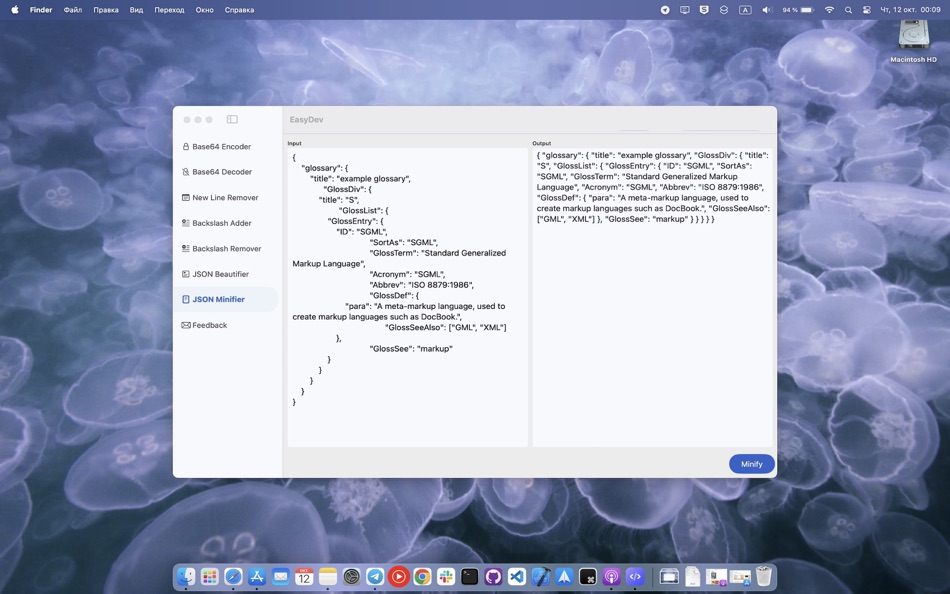Open the sound volume menu
The height and width of the screenshot is (594, 950).
767,10
